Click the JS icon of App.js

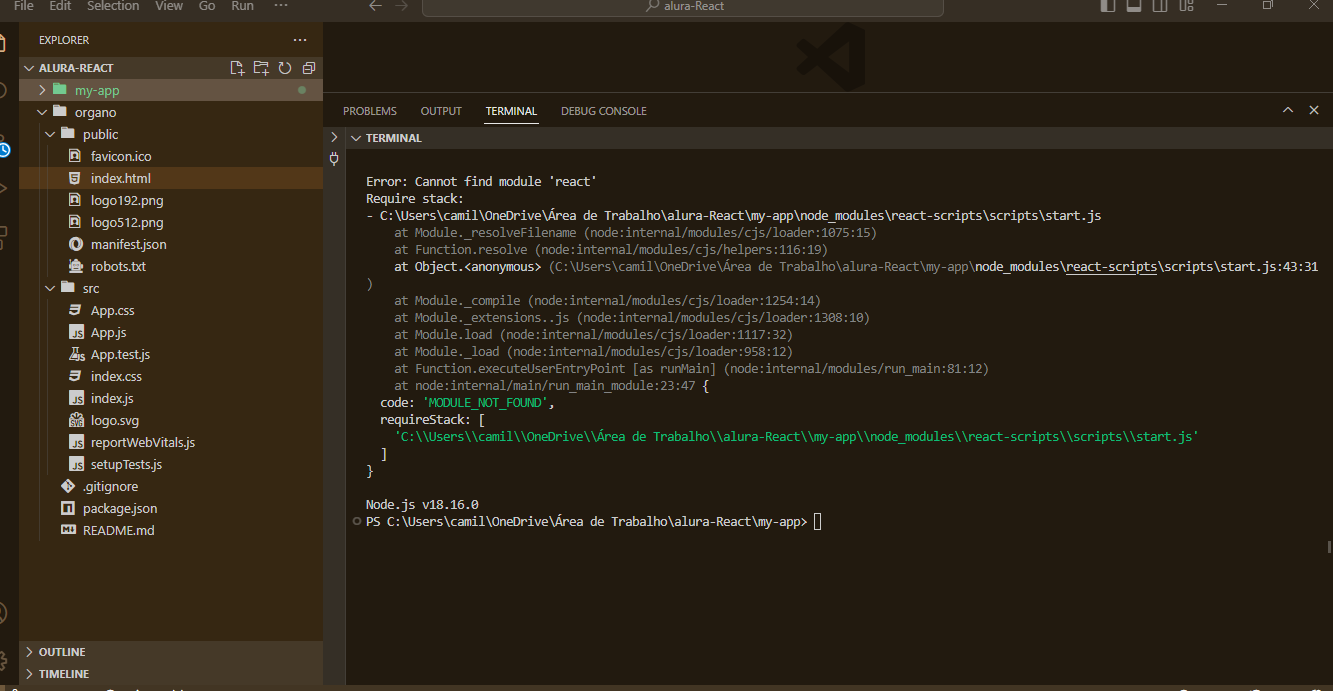click(75, 332)
